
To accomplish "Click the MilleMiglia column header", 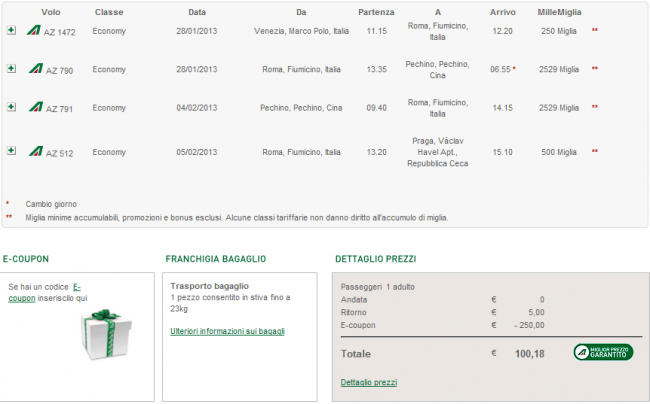I will (559, 12).
